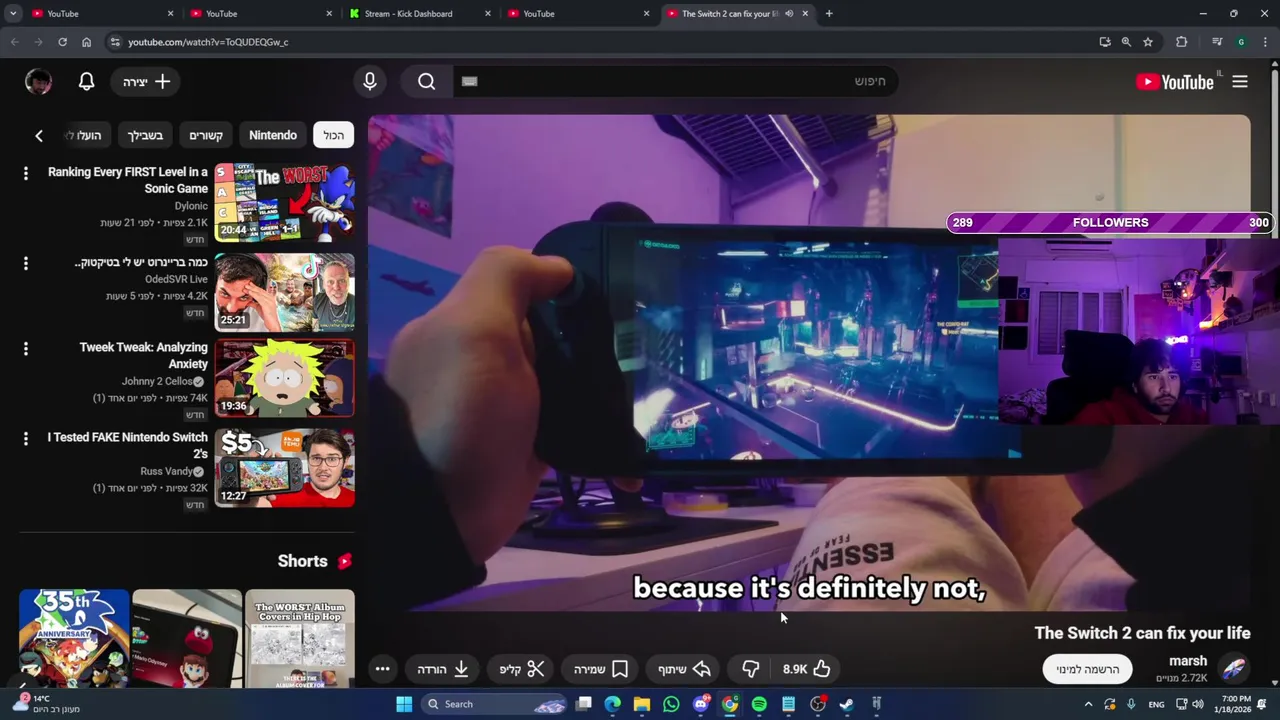The height and width of the screenshot is (720, 1280).
Task: Show hidden system tray icons chevron
Action: 1088,704
